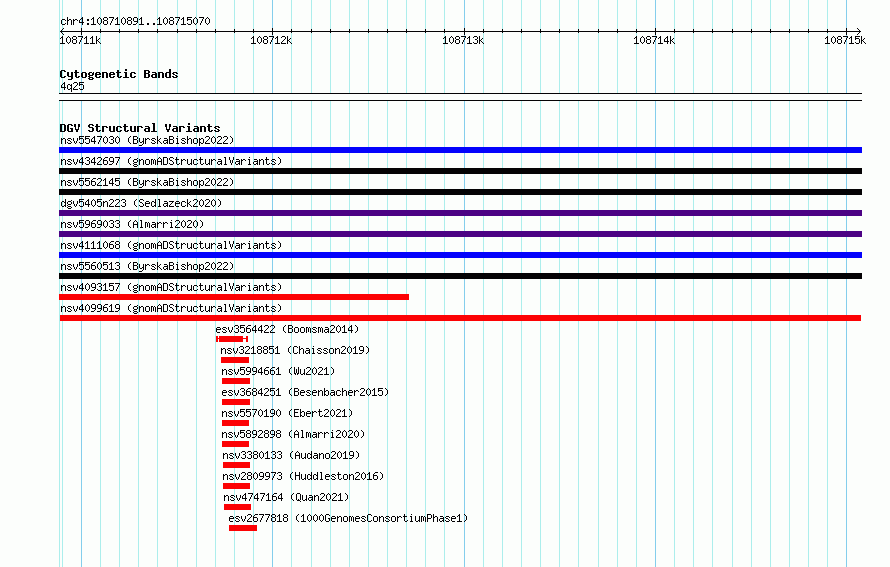Select nsv5570190 (Ebert2021) label

pyautogui.click(x=287, y=413)
